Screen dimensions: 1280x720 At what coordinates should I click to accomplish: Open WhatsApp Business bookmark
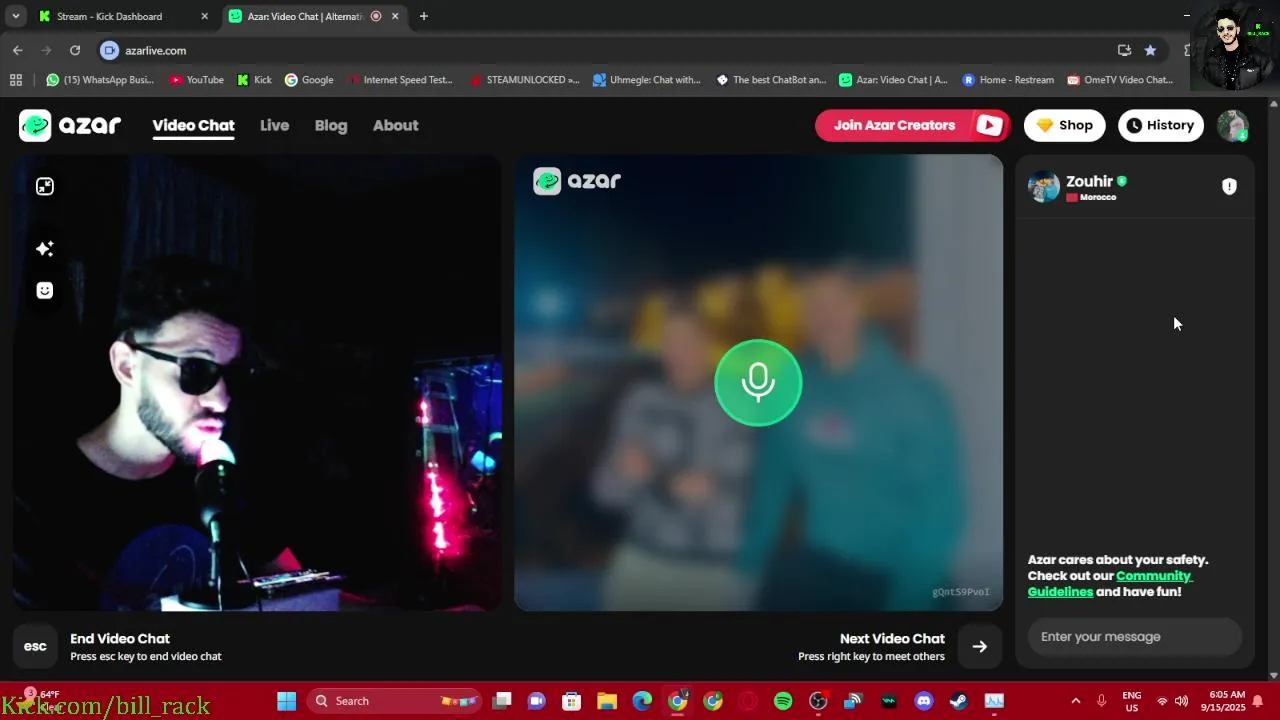click(100, 80)
